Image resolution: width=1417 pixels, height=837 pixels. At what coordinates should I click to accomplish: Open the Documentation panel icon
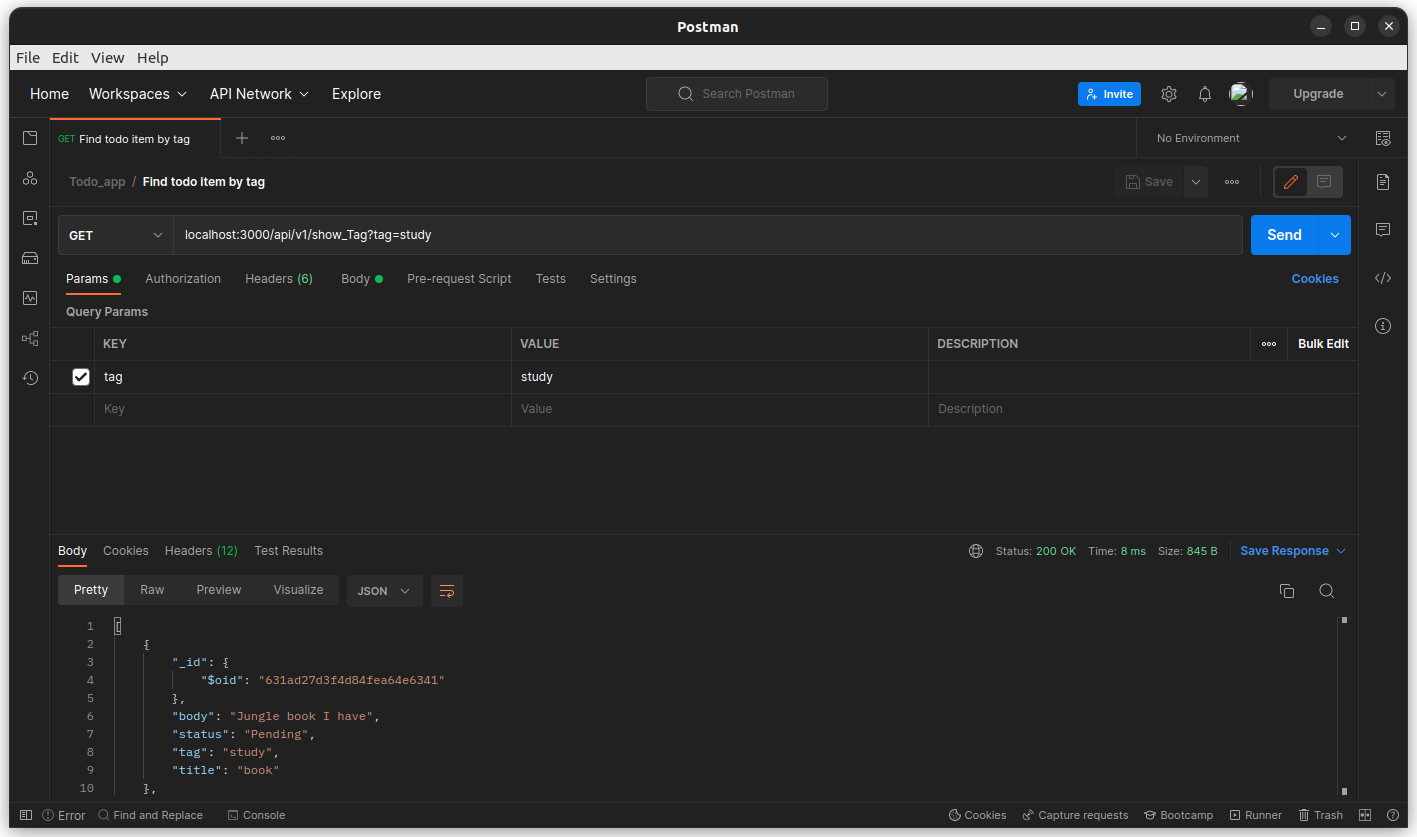click(1383, 182)
